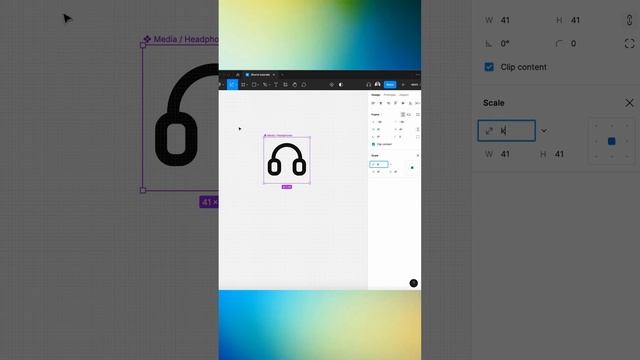640x360 pixels.
Task: Click the large 'Media / Headpho' frame label
Action: point(181,39)
